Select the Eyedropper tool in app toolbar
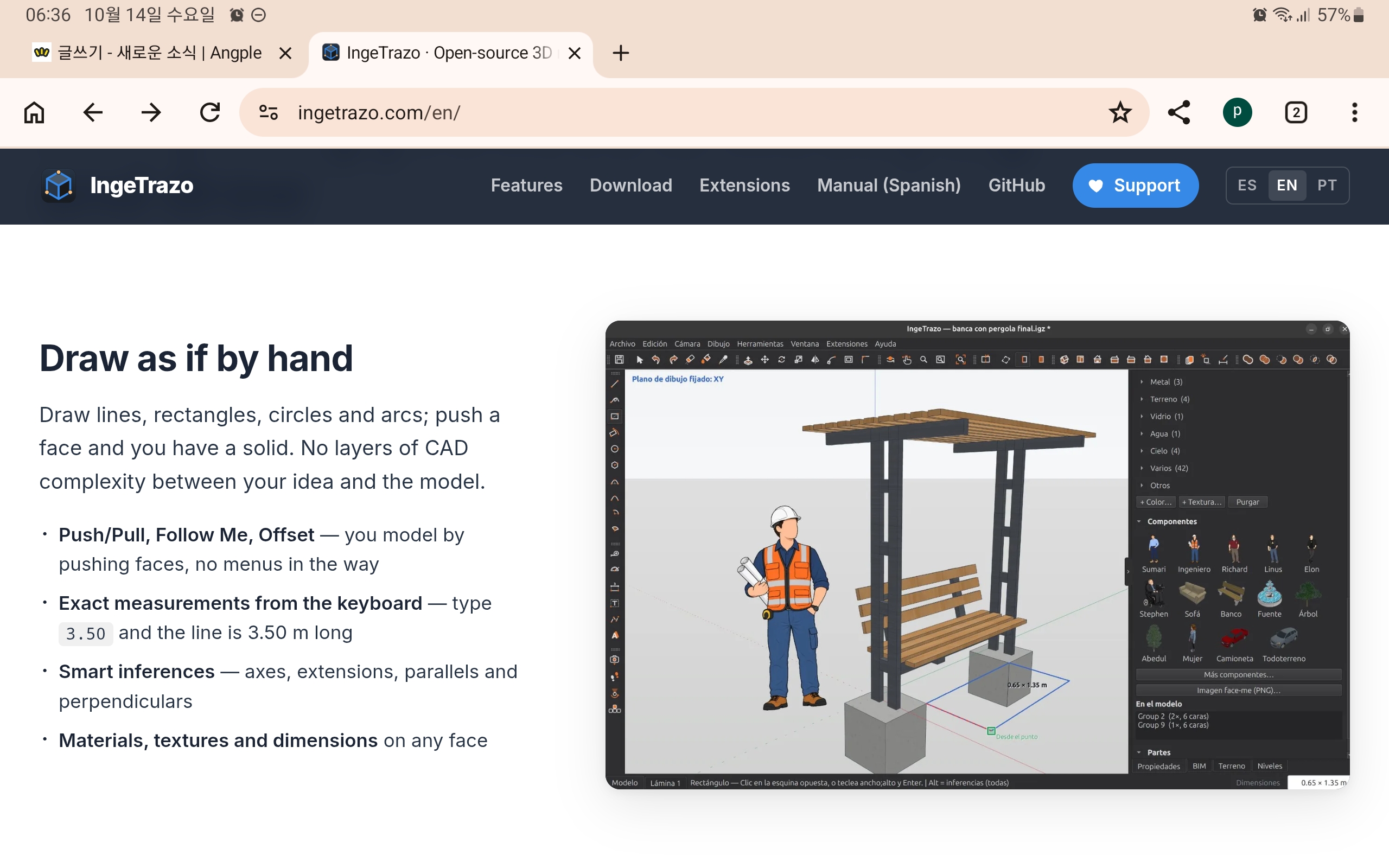Viewport: 1389px width, 868px height. [x=723, y=360]
